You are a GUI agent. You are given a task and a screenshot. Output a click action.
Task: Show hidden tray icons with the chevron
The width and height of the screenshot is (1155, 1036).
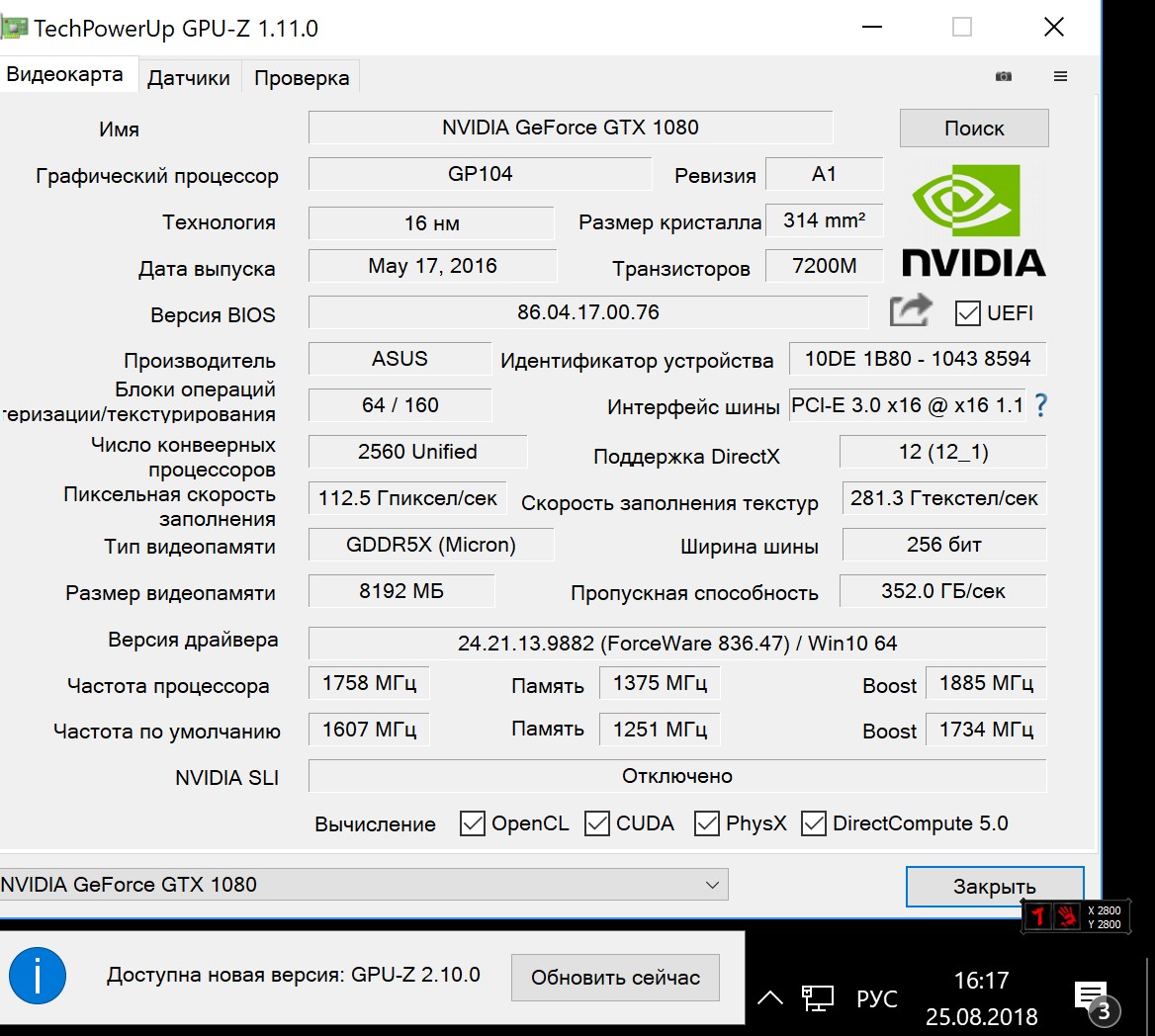769,997
